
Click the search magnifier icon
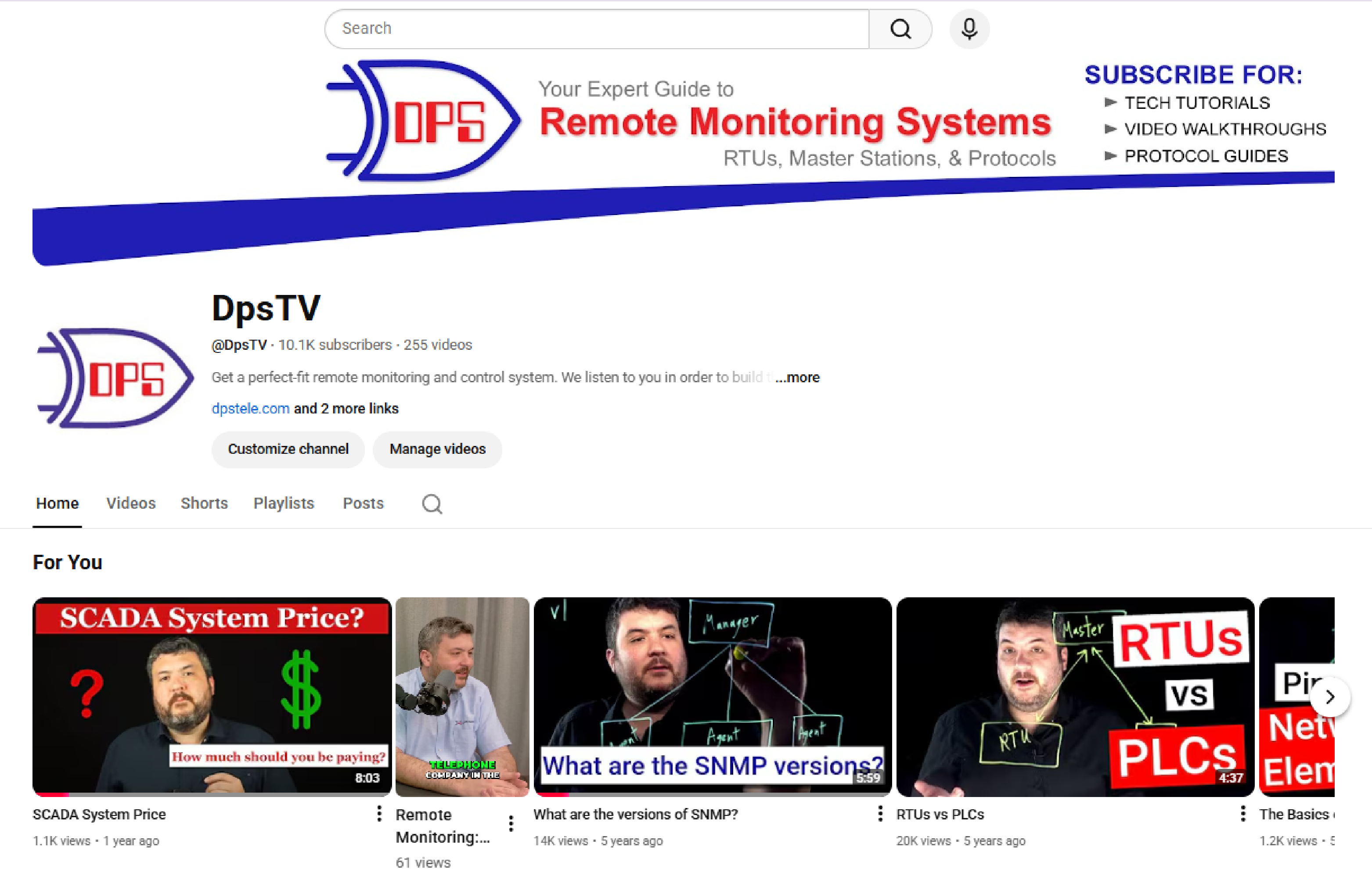[x=900, y=29]
